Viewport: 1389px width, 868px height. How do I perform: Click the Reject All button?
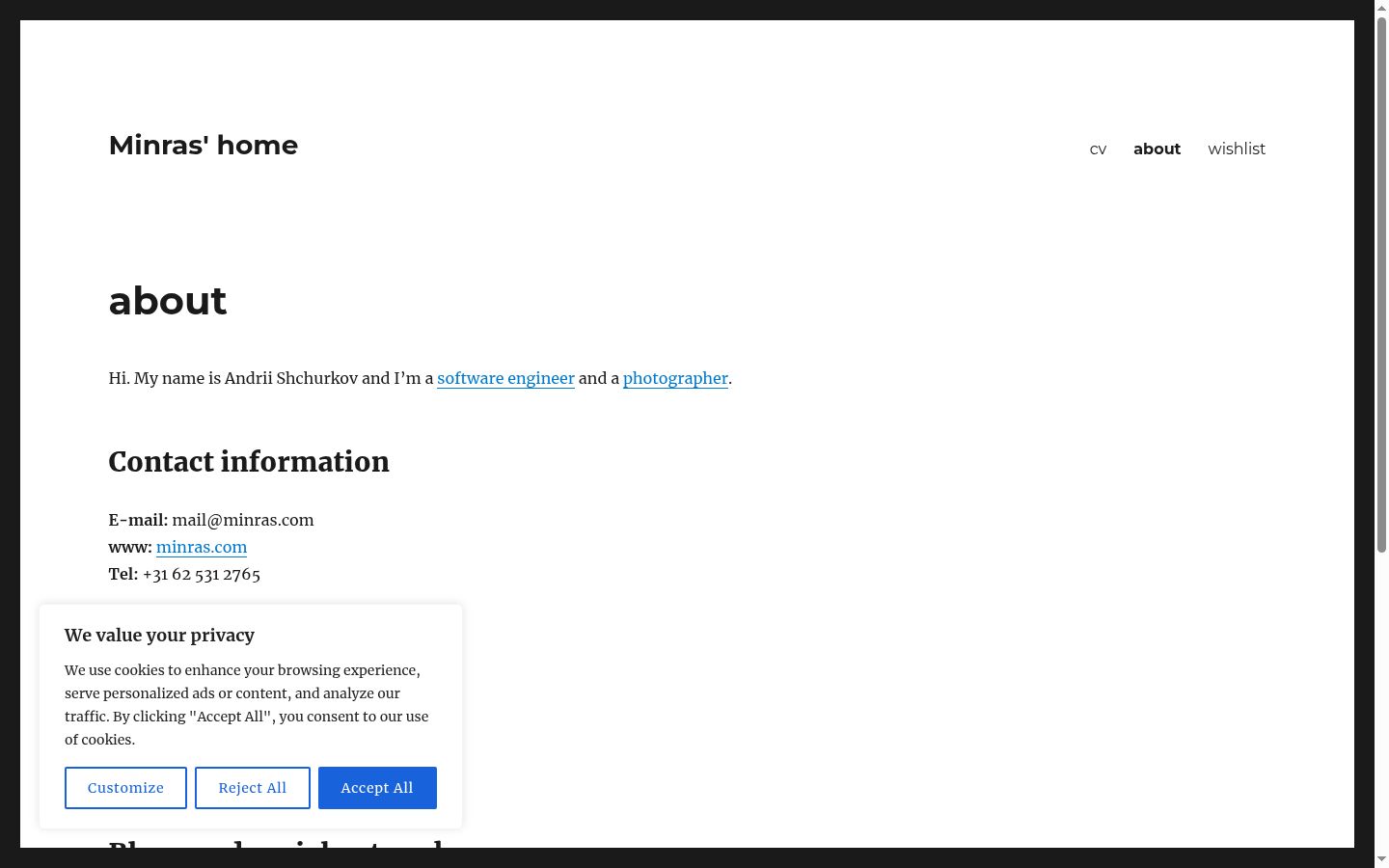(x=253, y=788)
